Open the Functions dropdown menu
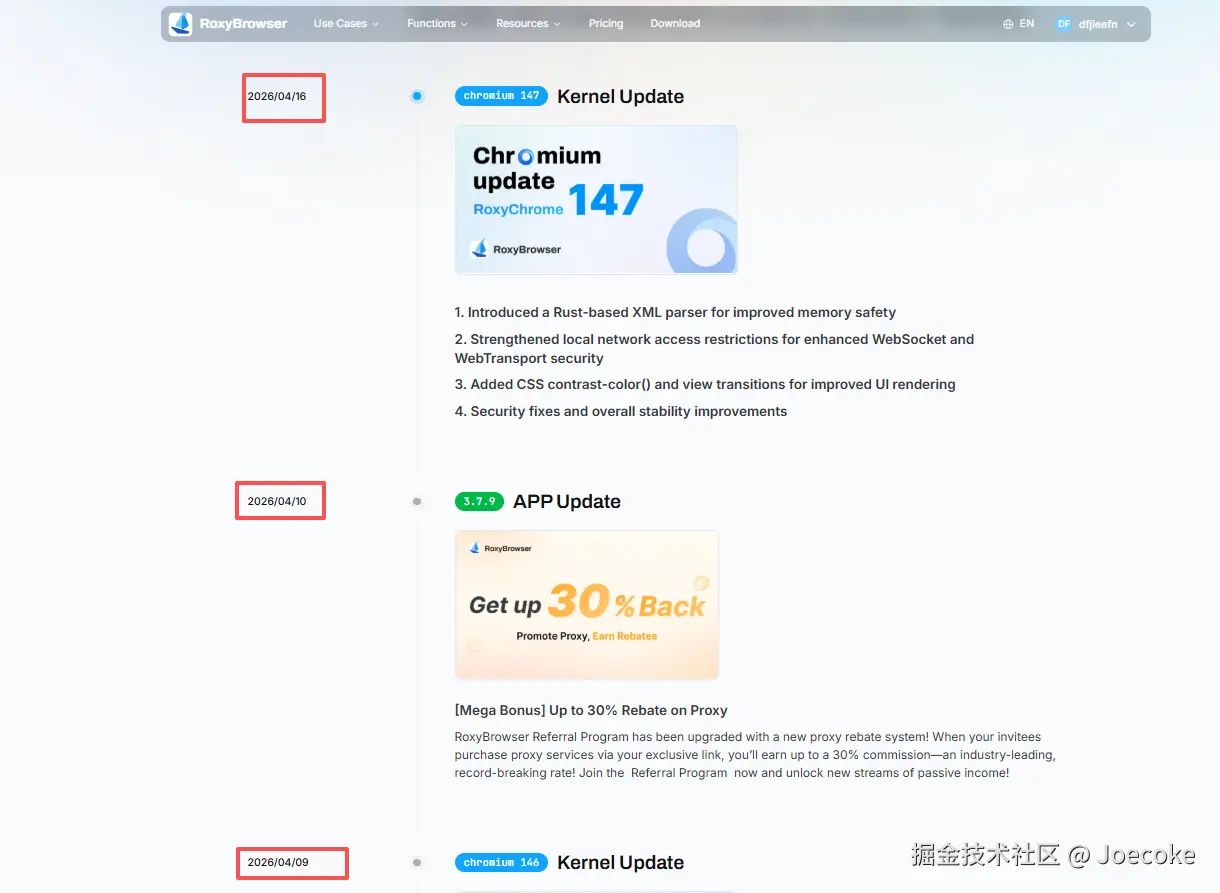The height and width of the screenshot is (893, 1220). [438, 23]
